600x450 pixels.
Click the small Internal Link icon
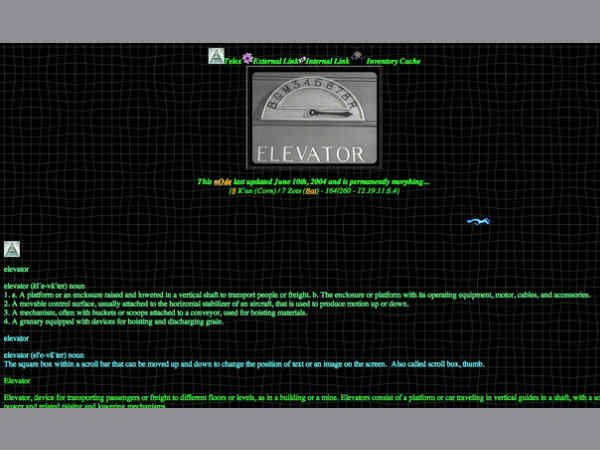coord(302,59)
